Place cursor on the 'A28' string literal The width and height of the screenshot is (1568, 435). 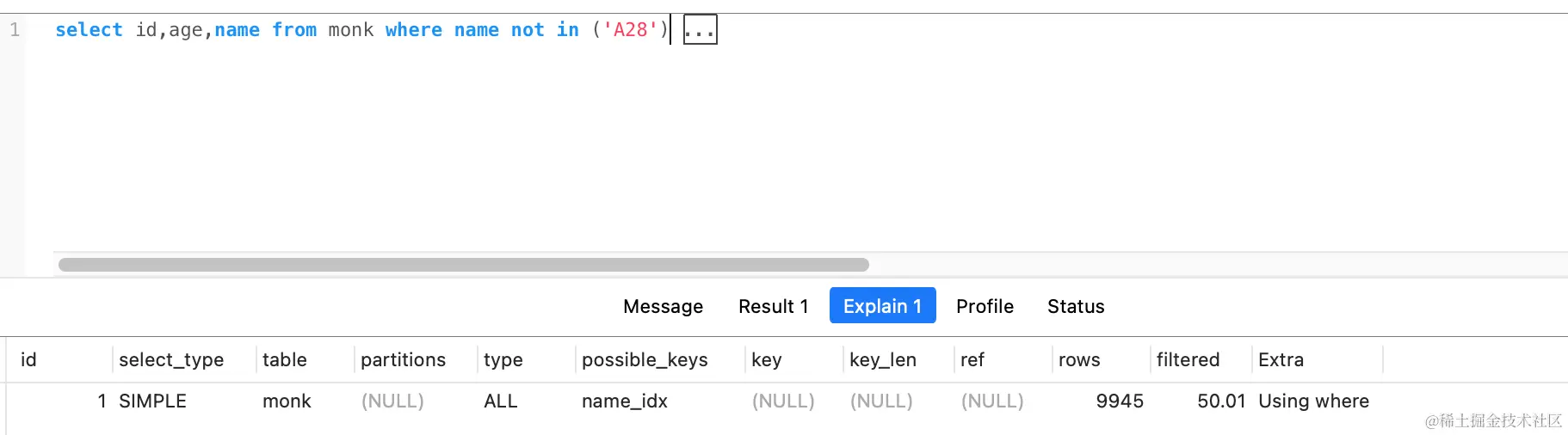(x=630, y=30)
